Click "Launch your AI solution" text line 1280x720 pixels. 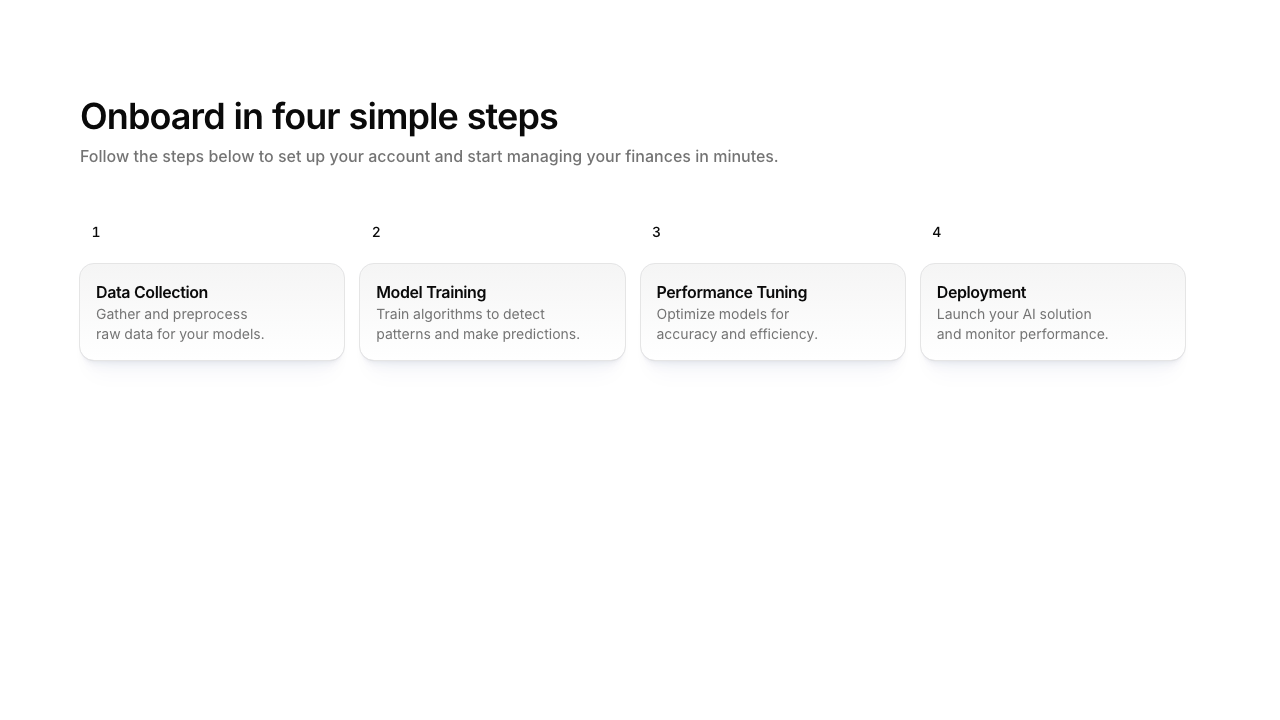(1014, 314)
